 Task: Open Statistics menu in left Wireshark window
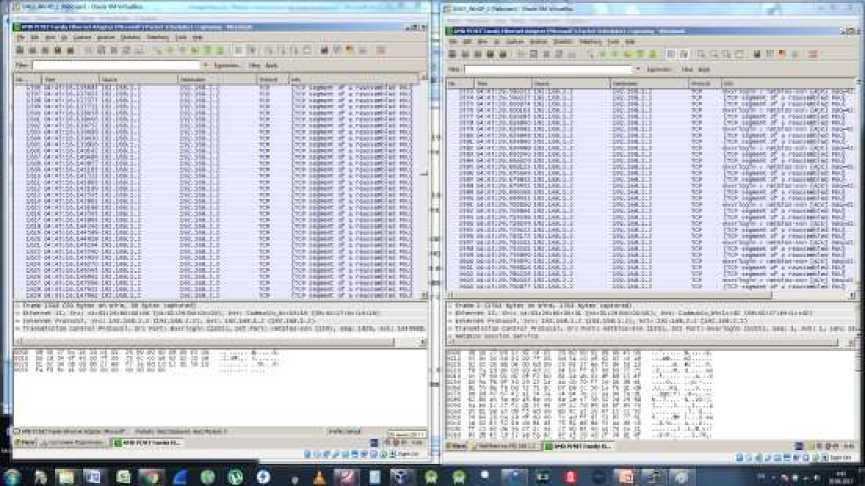pos(131,38)
